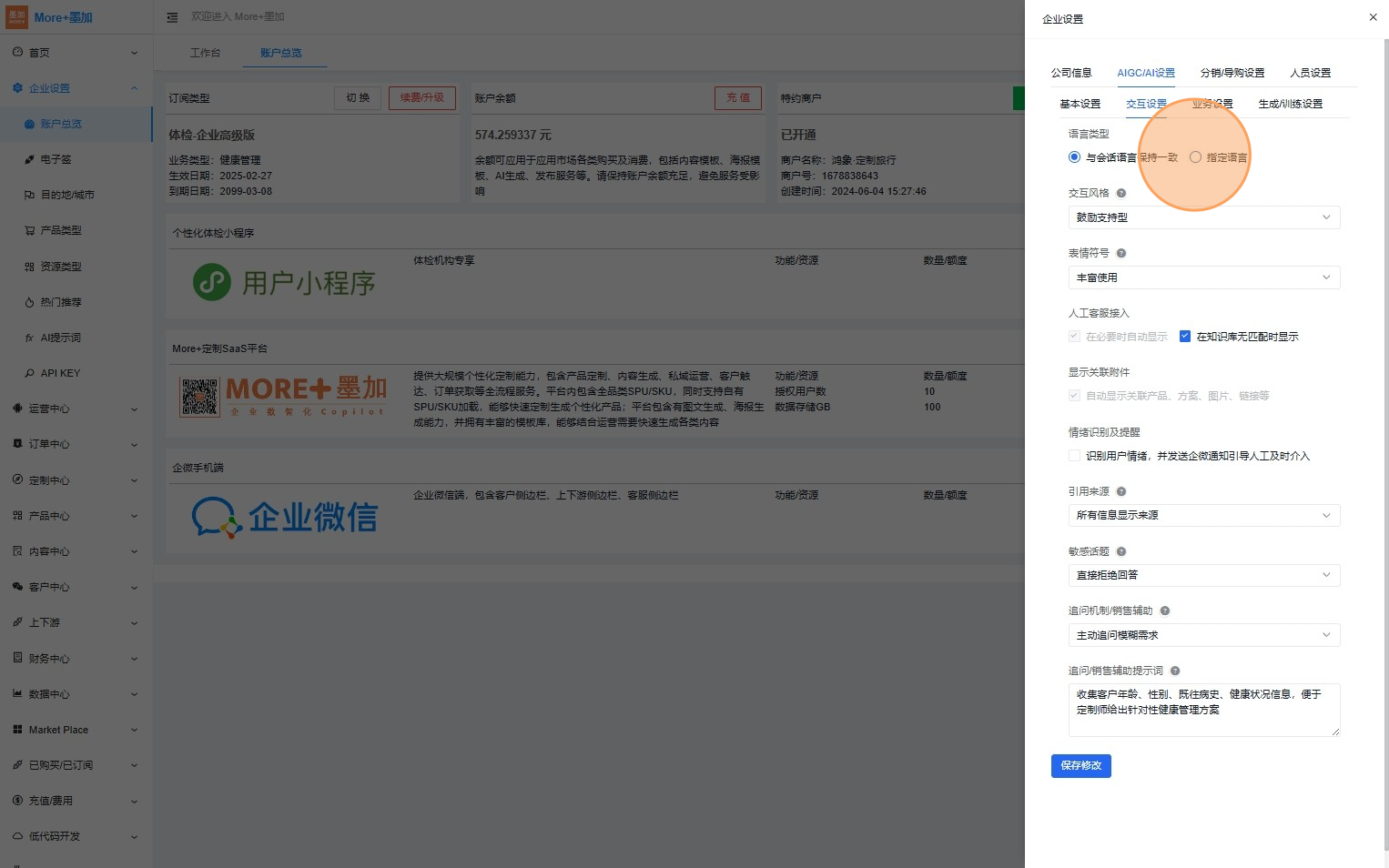Click the hamburger menu collapse icon
This screenshot has height=868, width=1389.
[x=172, y=17]
